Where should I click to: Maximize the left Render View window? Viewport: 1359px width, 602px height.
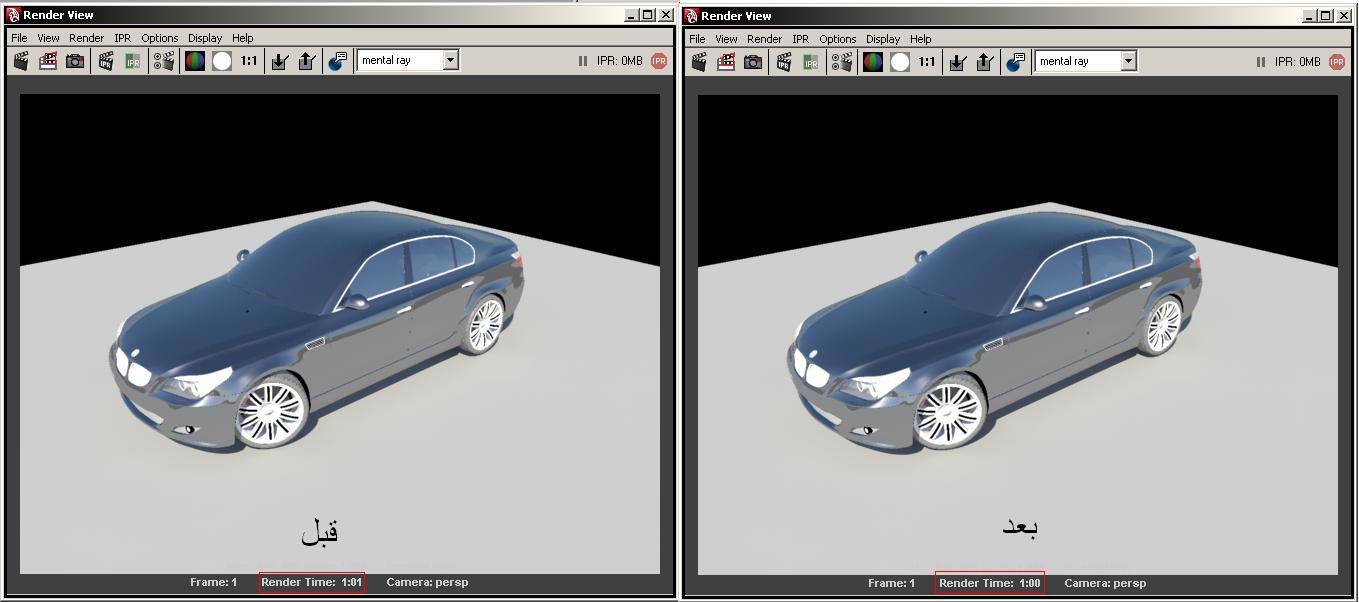point(648,15)
